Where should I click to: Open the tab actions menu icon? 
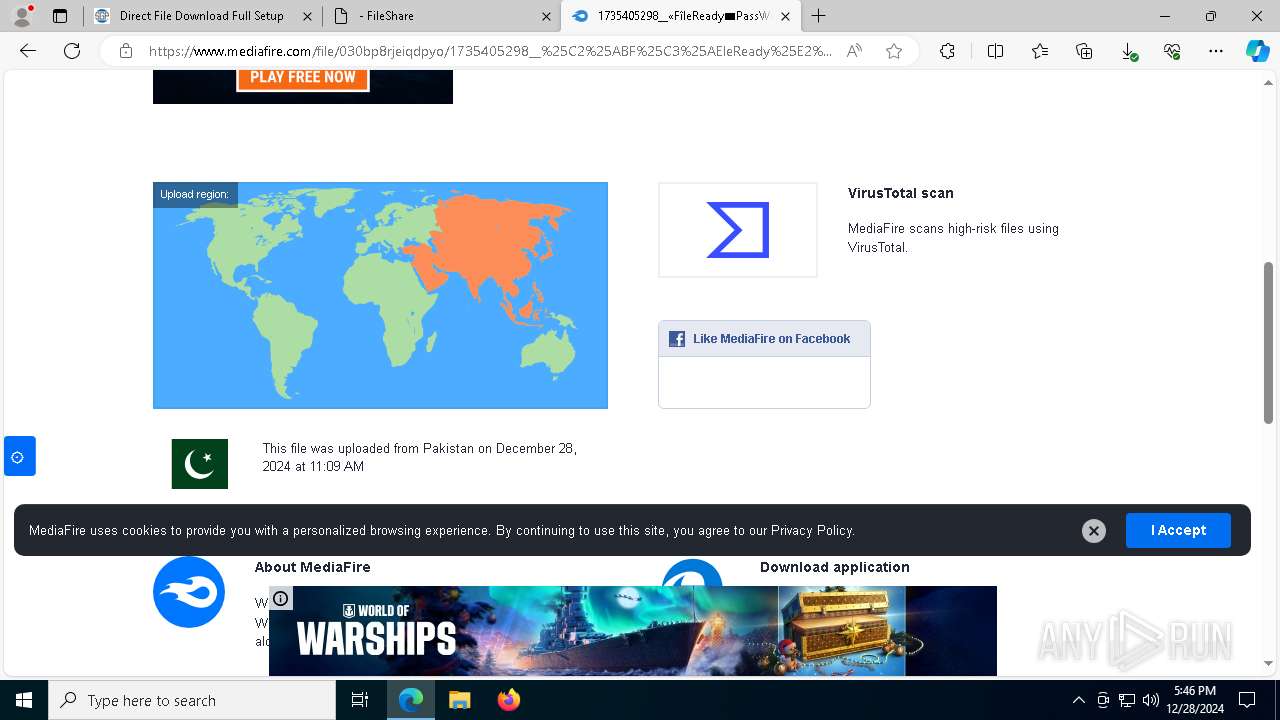(60, 16)
